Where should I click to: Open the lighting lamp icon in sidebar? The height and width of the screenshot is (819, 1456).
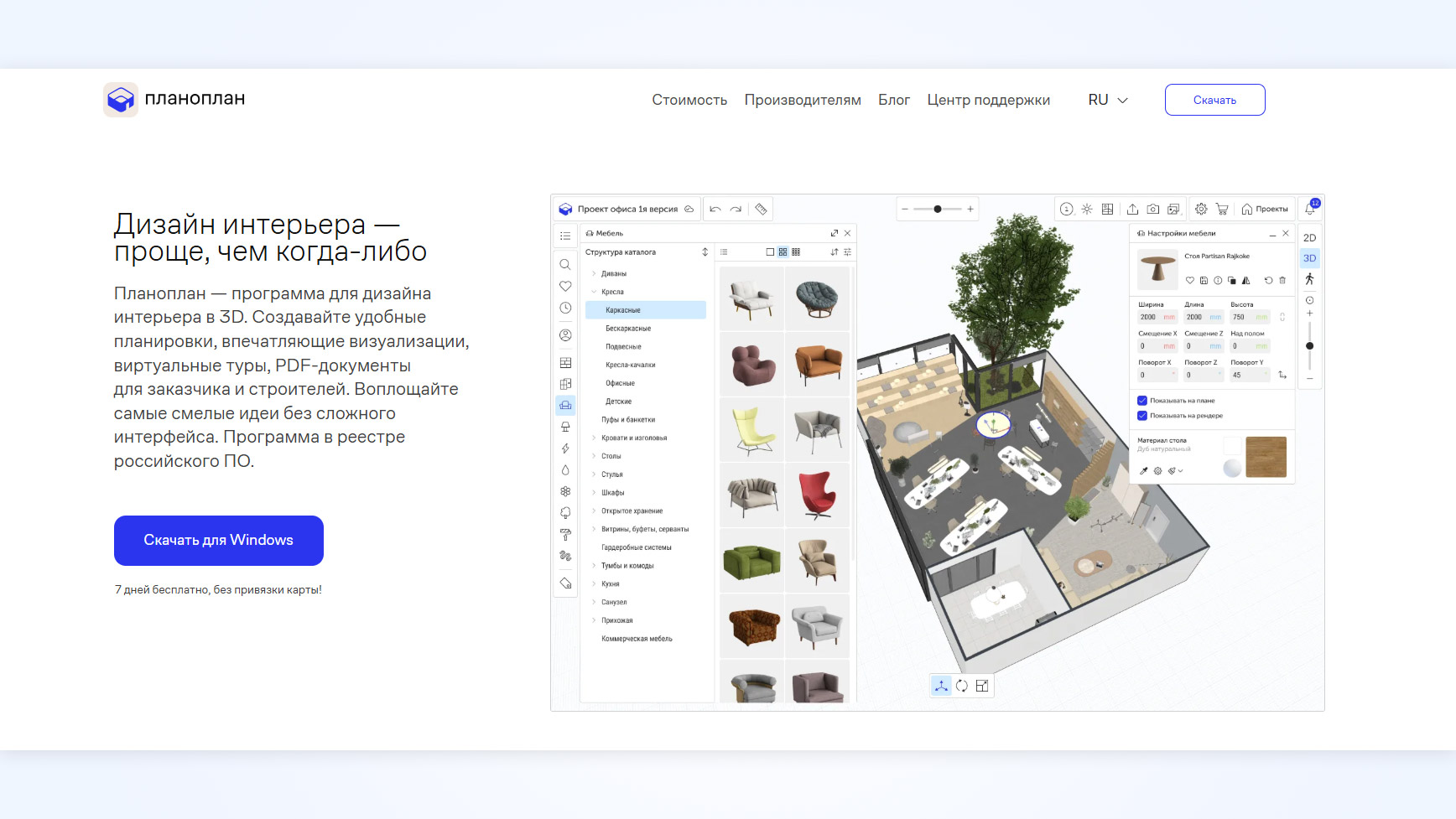pos(565,428)
